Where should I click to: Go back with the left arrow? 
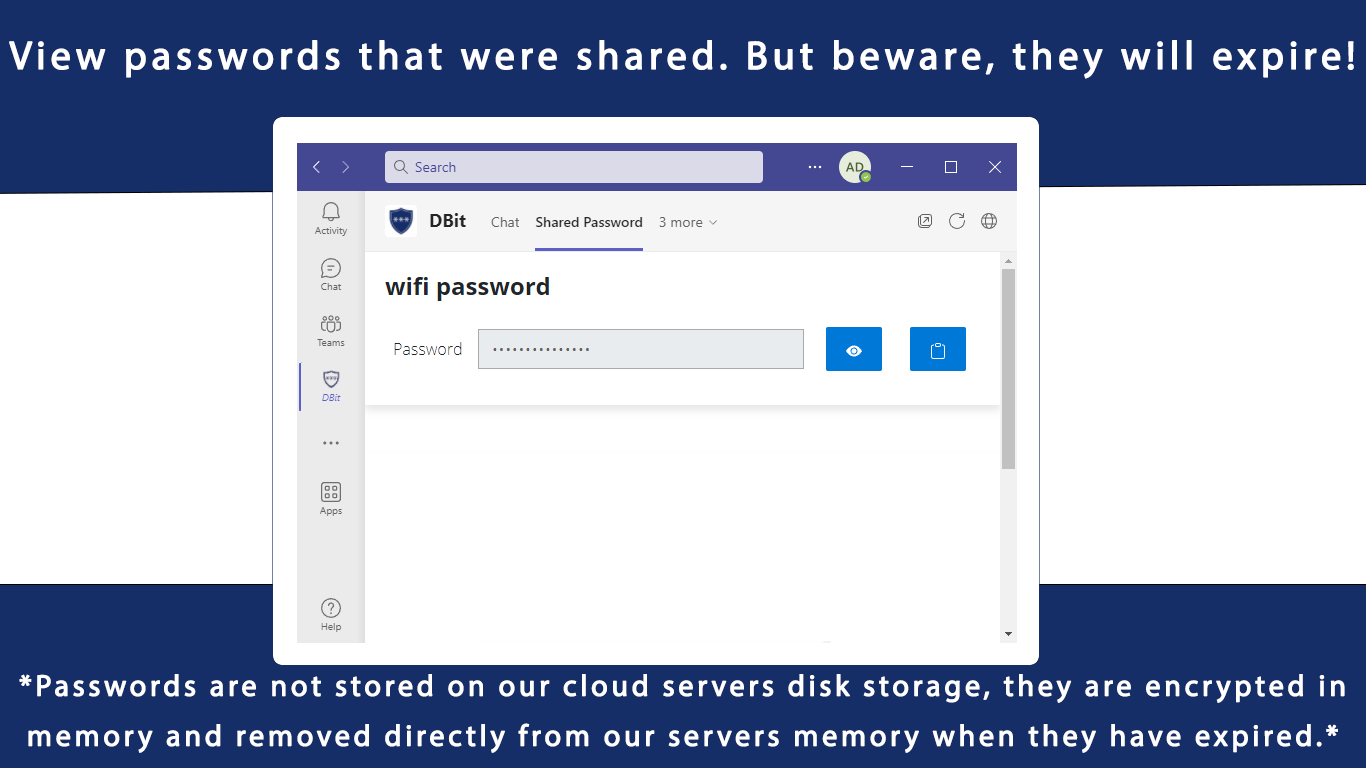click(317, 167)
